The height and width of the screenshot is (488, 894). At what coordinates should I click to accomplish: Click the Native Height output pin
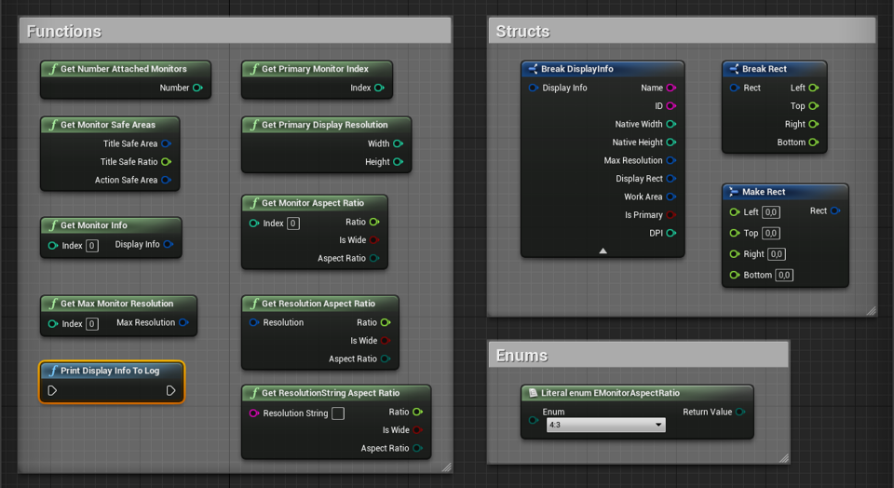click(x=671, y=143)
